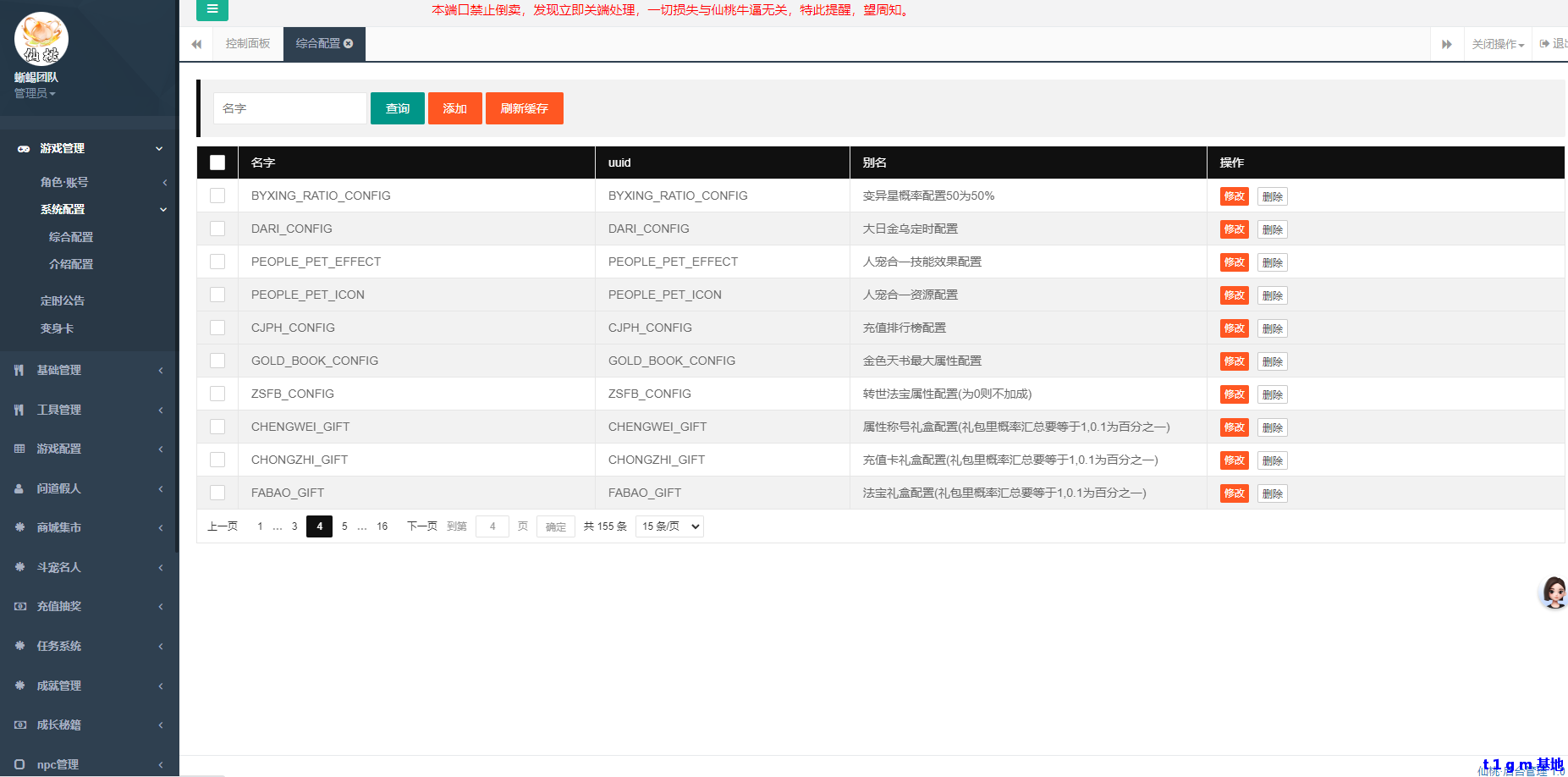Open 介绍配置 in the sidebar menu
Screen dimensions: 1568x777
click(x=71, y=264)
